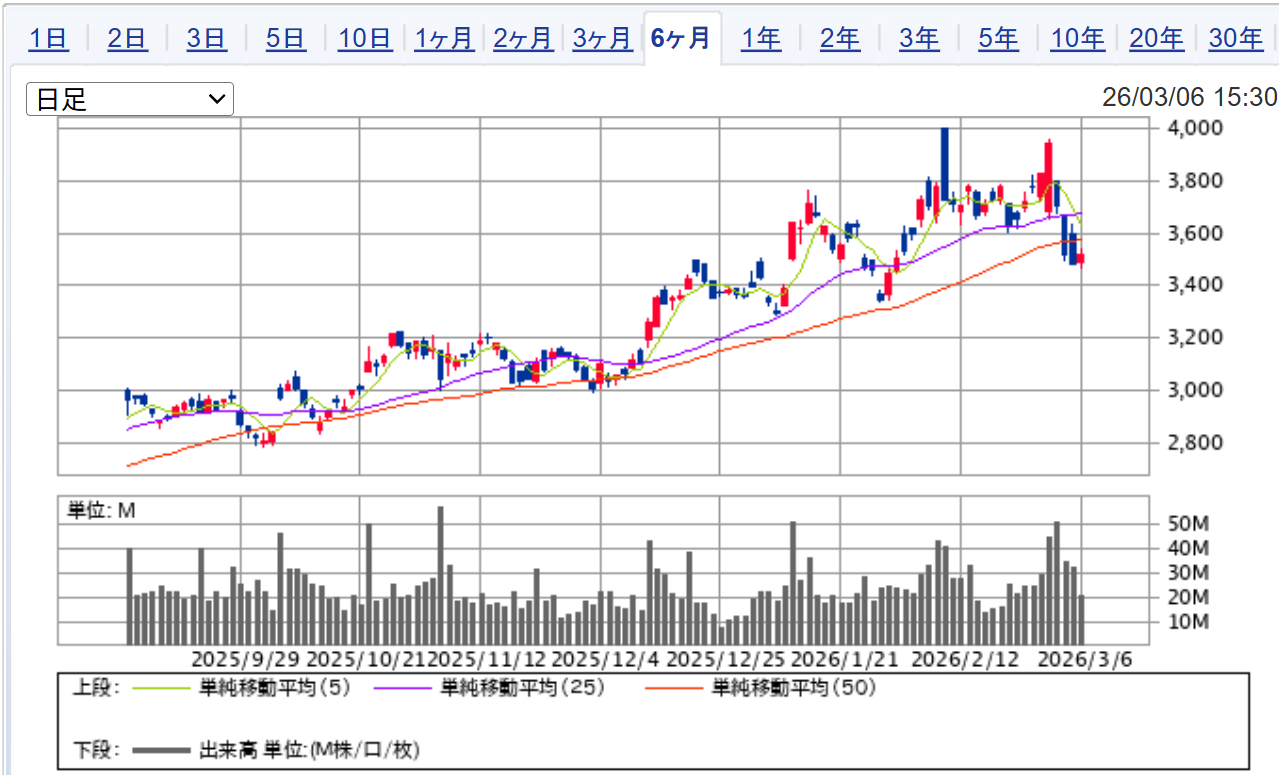Click the 単位: M volume unit label
The image size is (1279, 775).
pyautogui.click(x=101, y=510)
